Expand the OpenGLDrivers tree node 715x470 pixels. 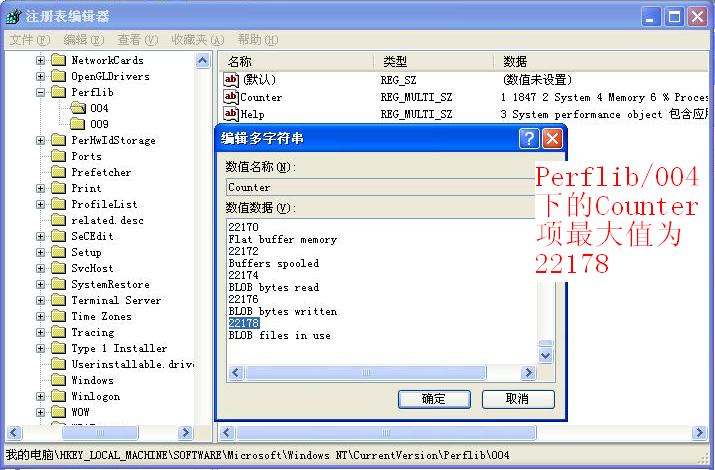41,76
